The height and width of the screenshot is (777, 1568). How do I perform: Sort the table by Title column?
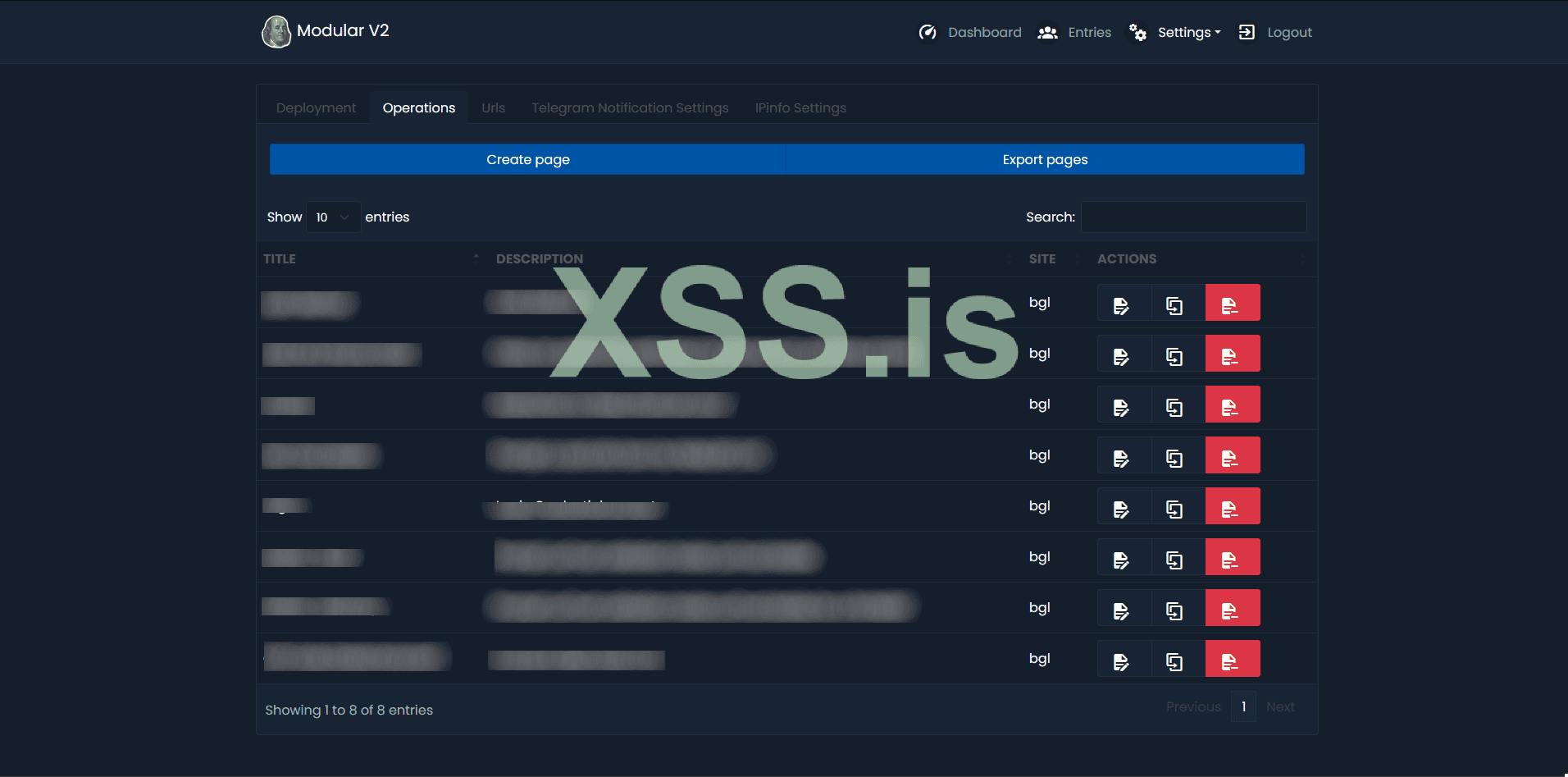(x=372, y=258)
